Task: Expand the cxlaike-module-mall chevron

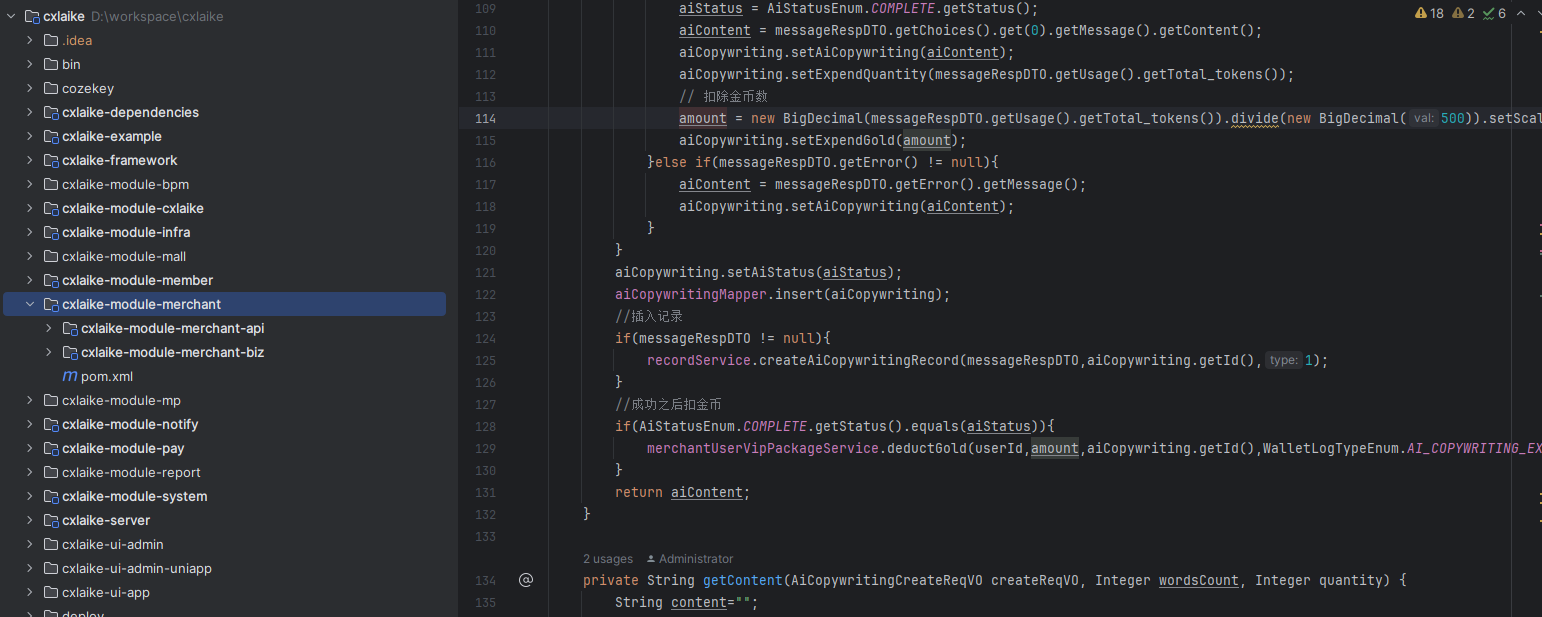Action: (x=30, y=256)
